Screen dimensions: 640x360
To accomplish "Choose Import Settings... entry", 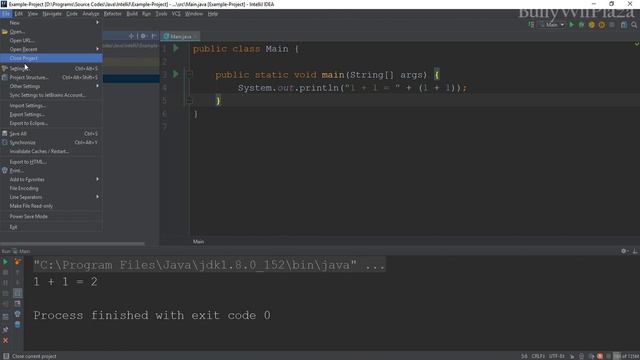I will [x=51, y=106].
